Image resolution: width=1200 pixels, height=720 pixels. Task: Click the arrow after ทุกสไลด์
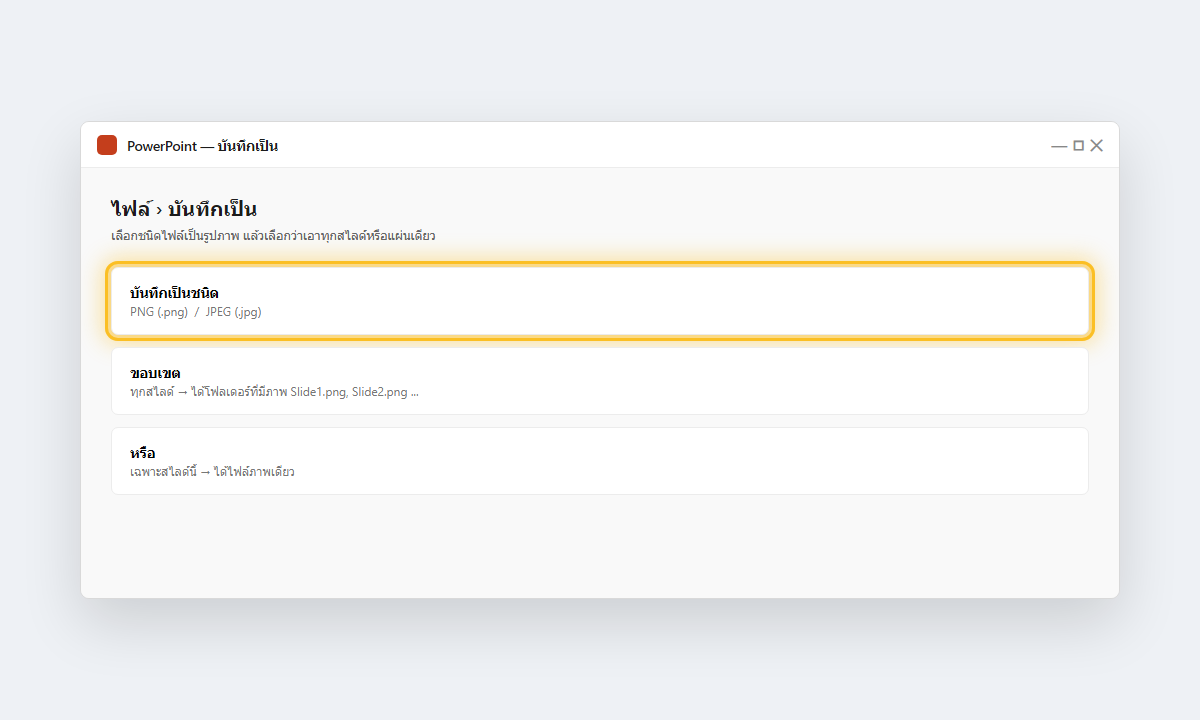point(183,392)
